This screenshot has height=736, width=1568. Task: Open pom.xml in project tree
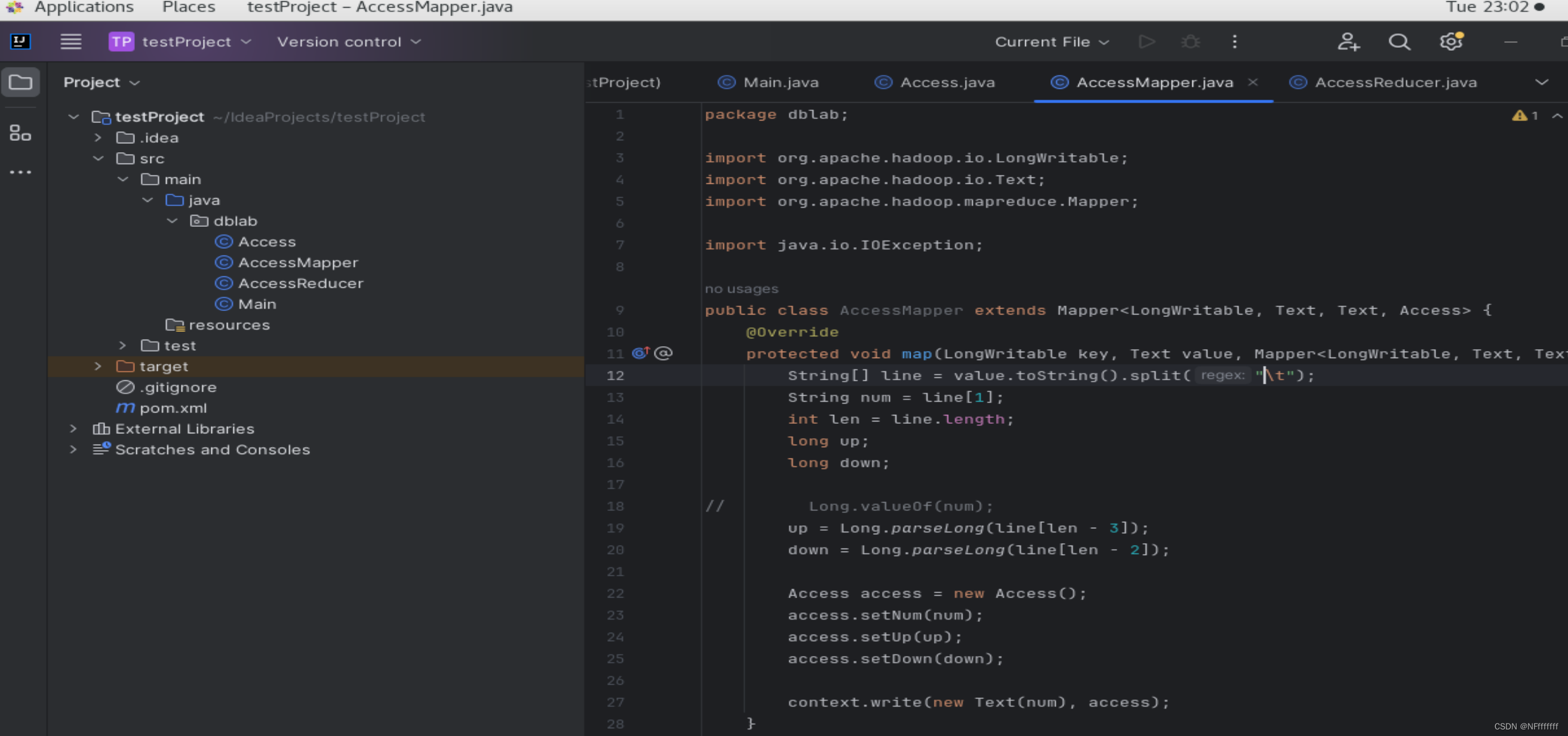pos(162,408)
